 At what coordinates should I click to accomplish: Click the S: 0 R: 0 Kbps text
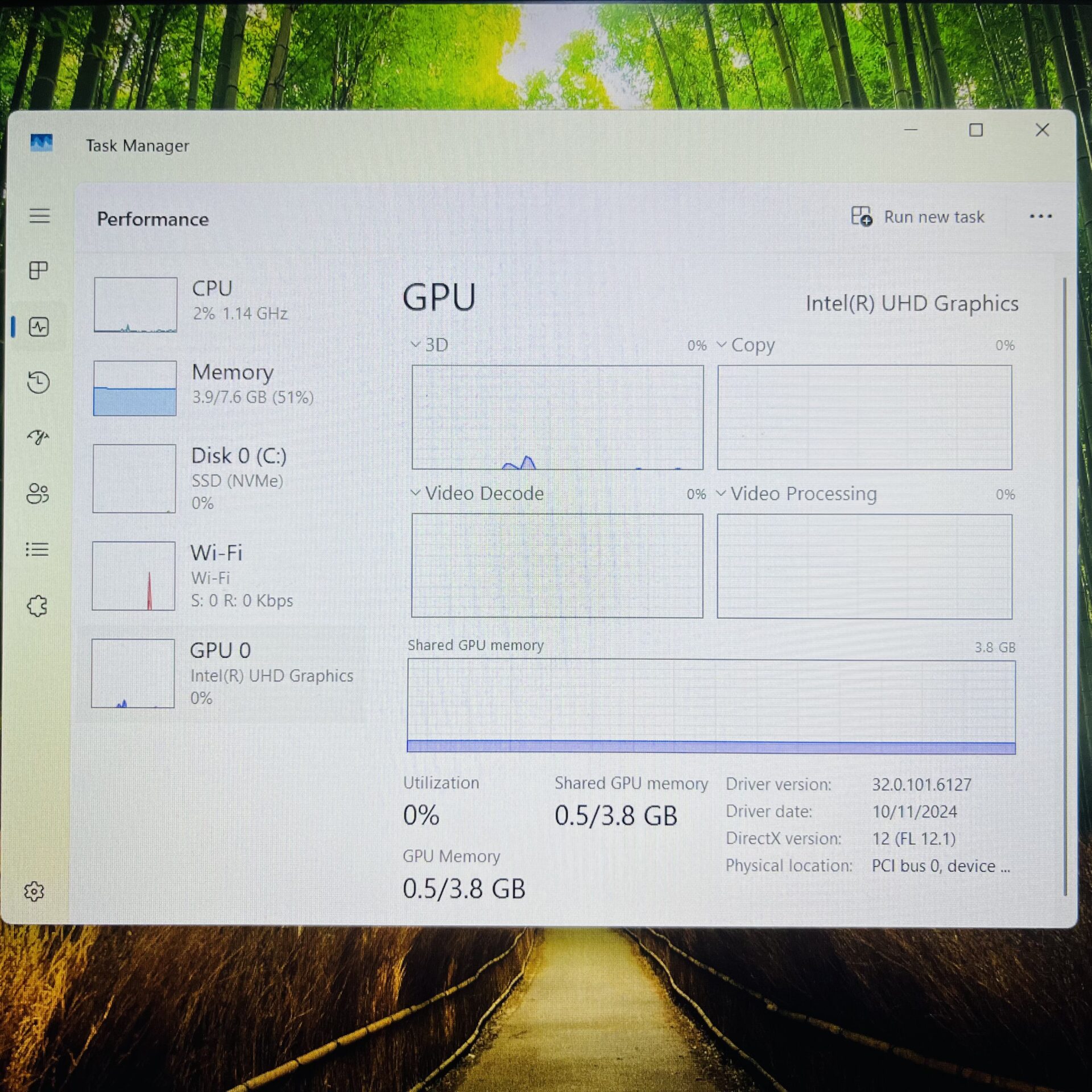242,601
